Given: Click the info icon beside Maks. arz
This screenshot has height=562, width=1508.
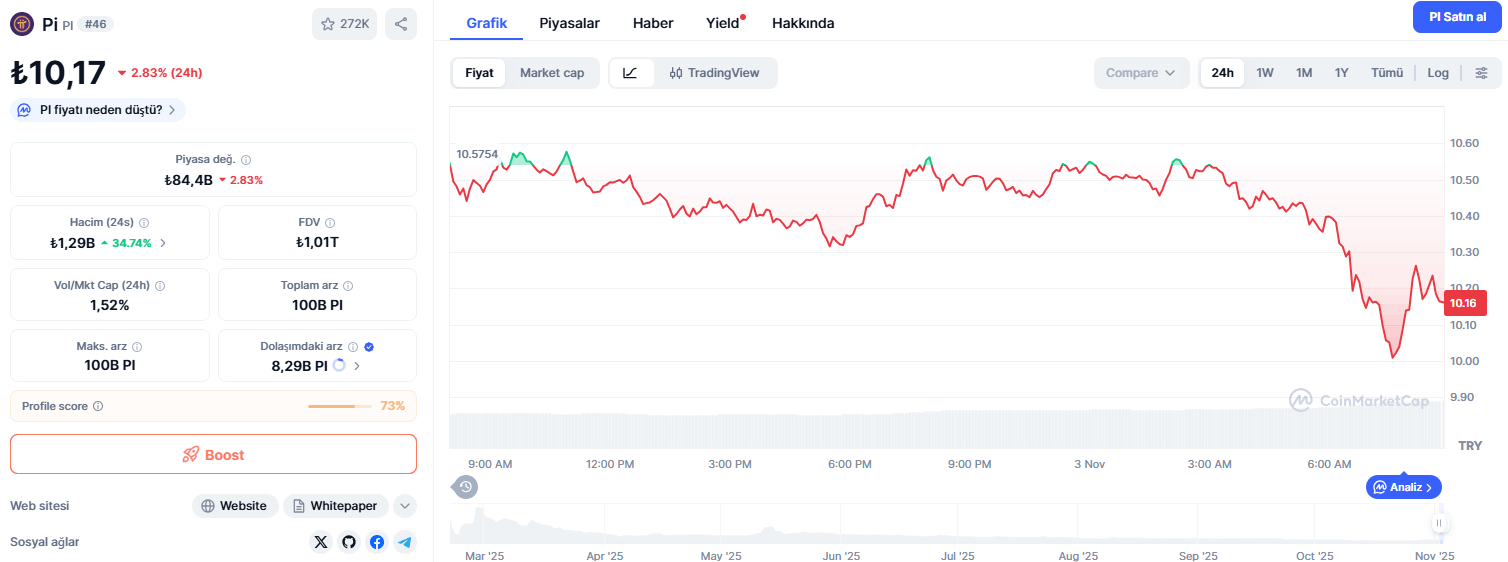Looking at the screenshot, I should [137, 347].
